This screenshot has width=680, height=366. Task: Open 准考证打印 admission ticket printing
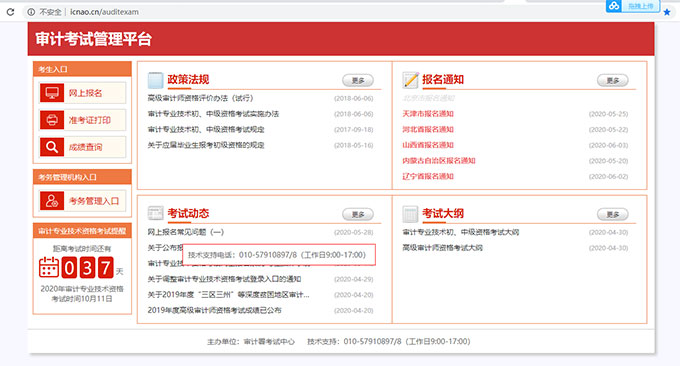coord(82,120)
